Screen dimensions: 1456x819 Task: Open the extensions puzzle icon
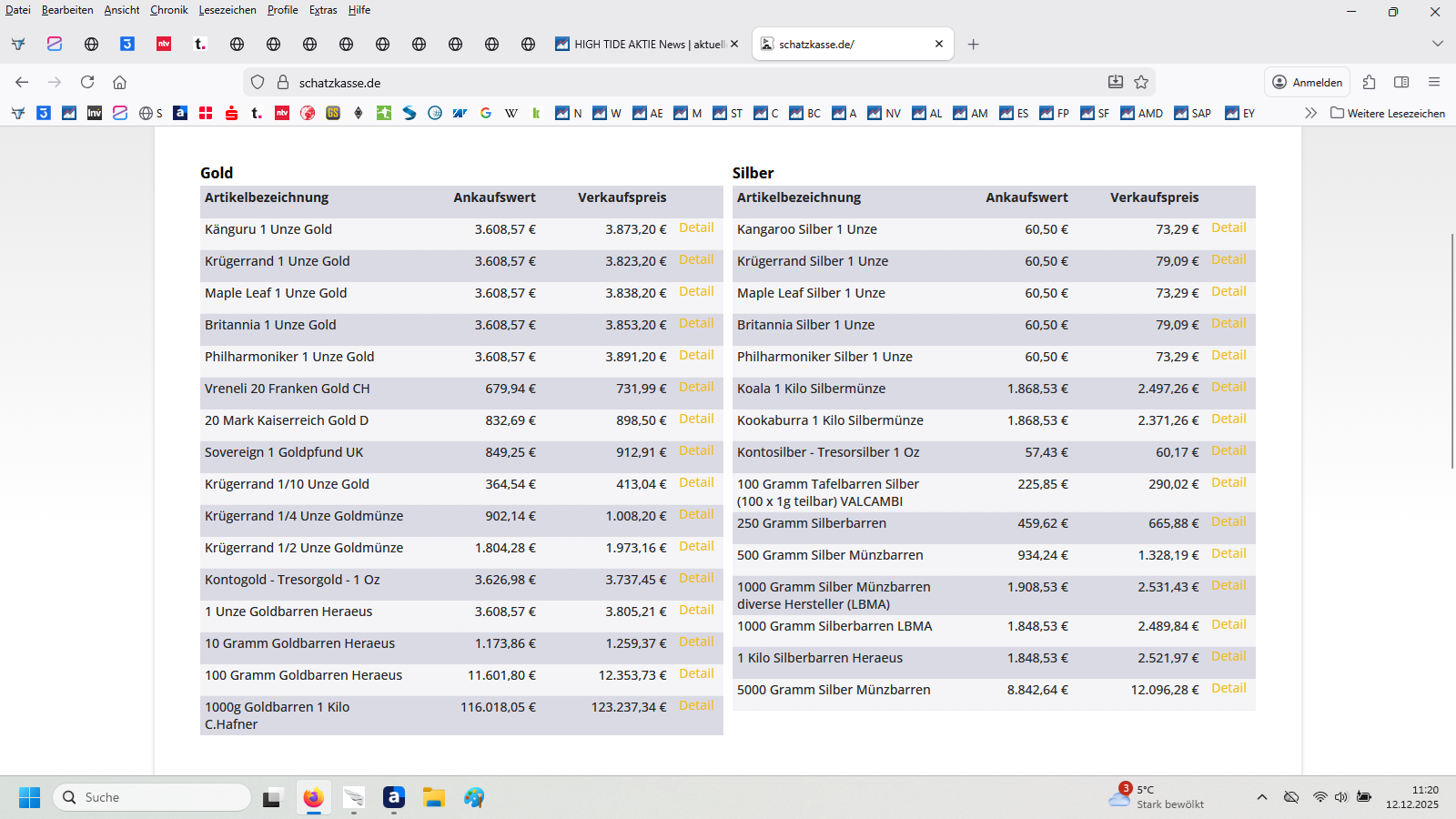pos(1370,82)
